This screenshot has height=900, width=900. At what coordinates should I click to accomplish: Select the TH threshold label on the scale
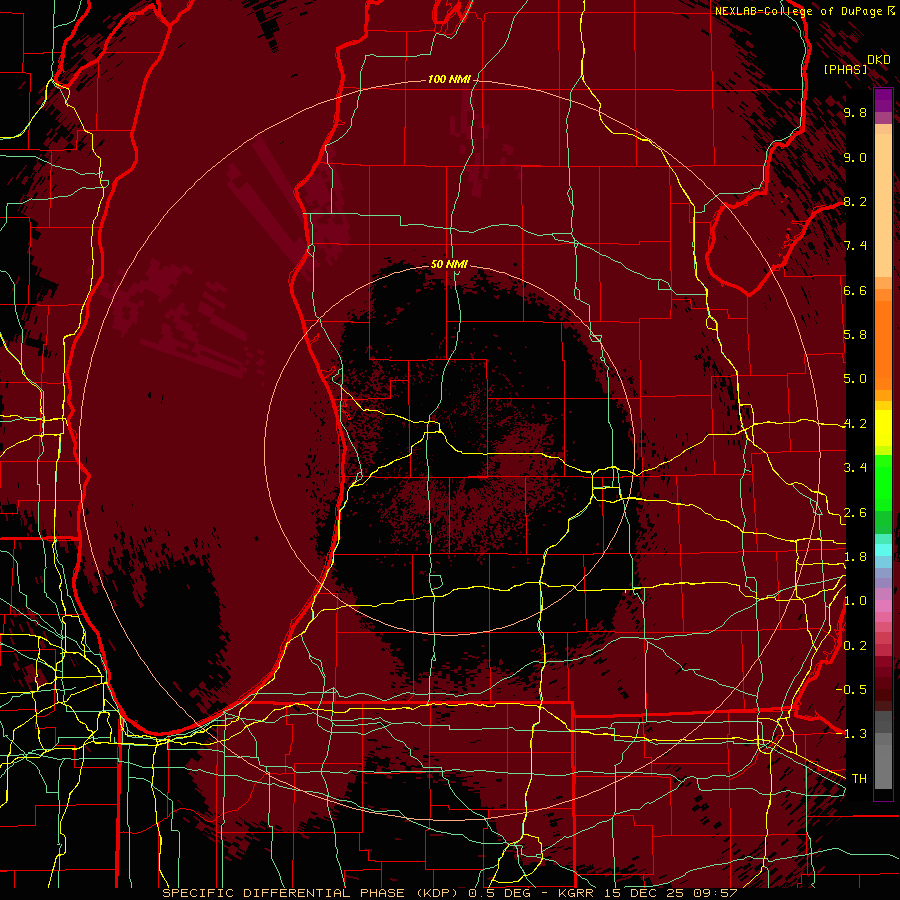[859, 779]
